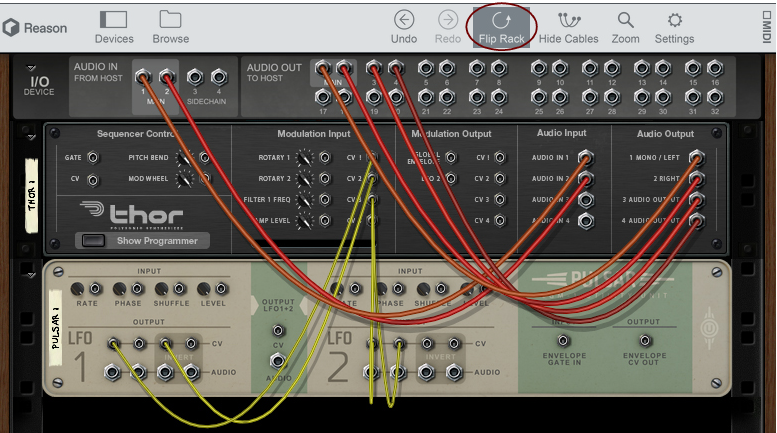The image size is (777, 433).
Task: Click the 2 Right output jack
Action: 696,178
